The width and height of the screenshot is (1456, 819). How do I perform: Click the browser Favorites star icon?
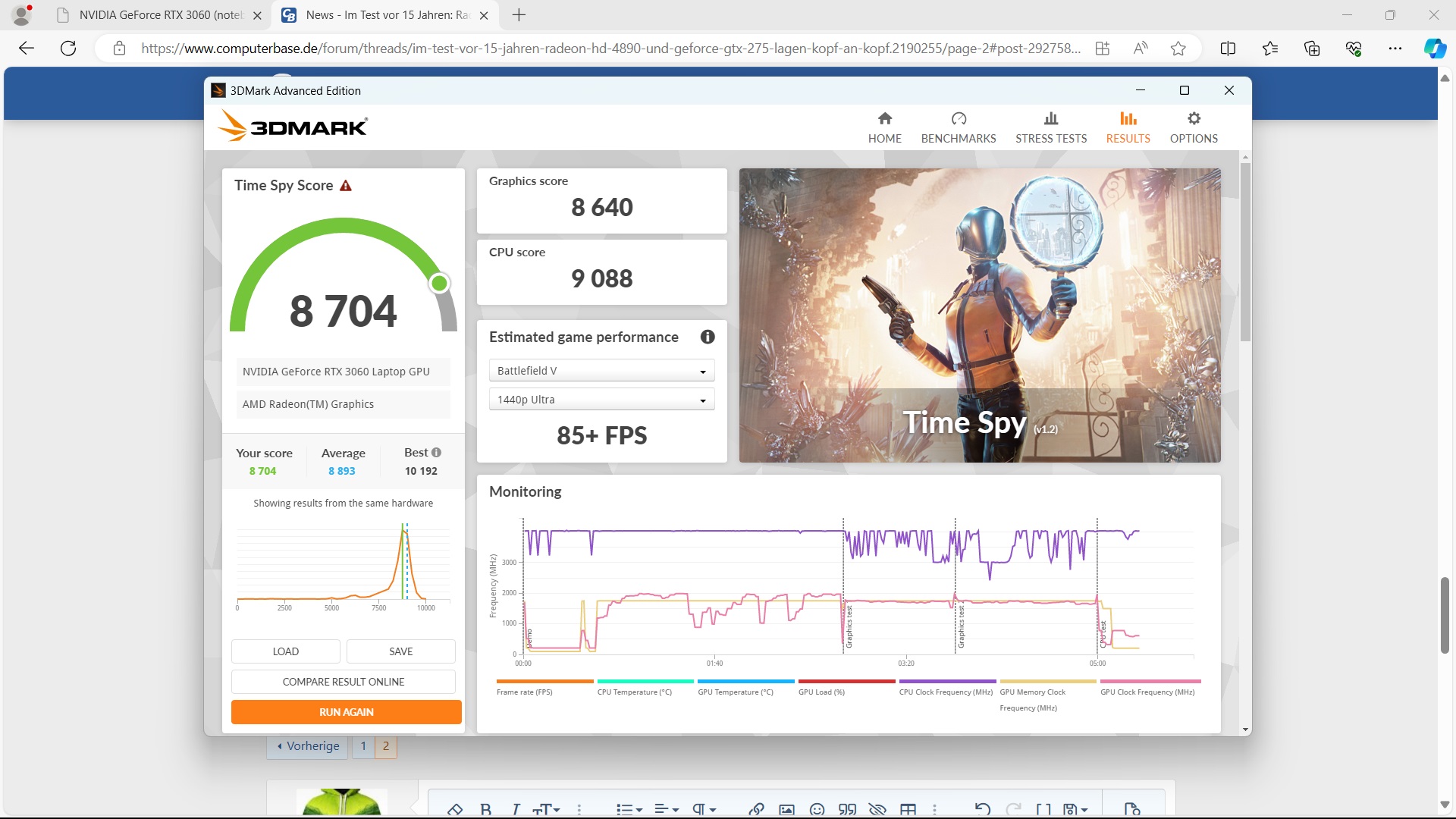tap(1178, 49)
